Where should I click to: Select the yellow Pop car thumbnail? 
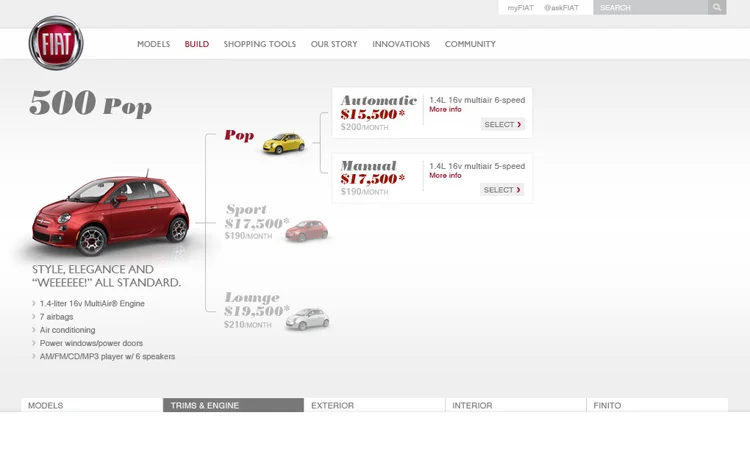click(x=284, y=143)
